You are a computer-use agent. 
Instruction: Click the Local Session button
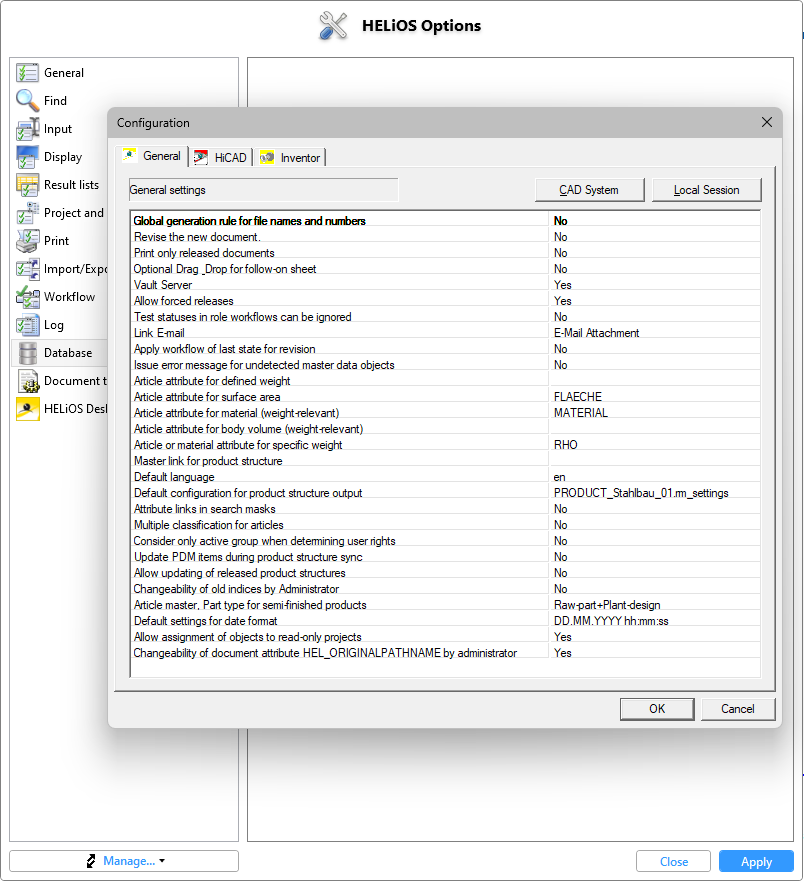pos(706,190)
